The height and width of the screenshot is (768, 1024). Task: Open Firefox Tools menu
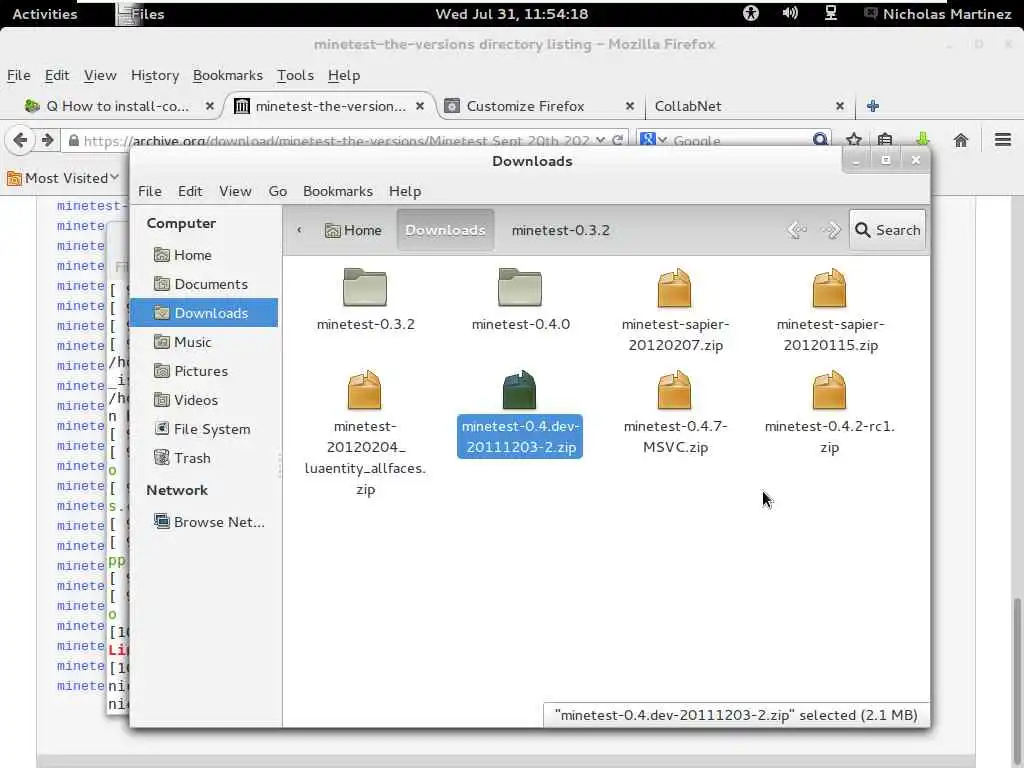295,76
